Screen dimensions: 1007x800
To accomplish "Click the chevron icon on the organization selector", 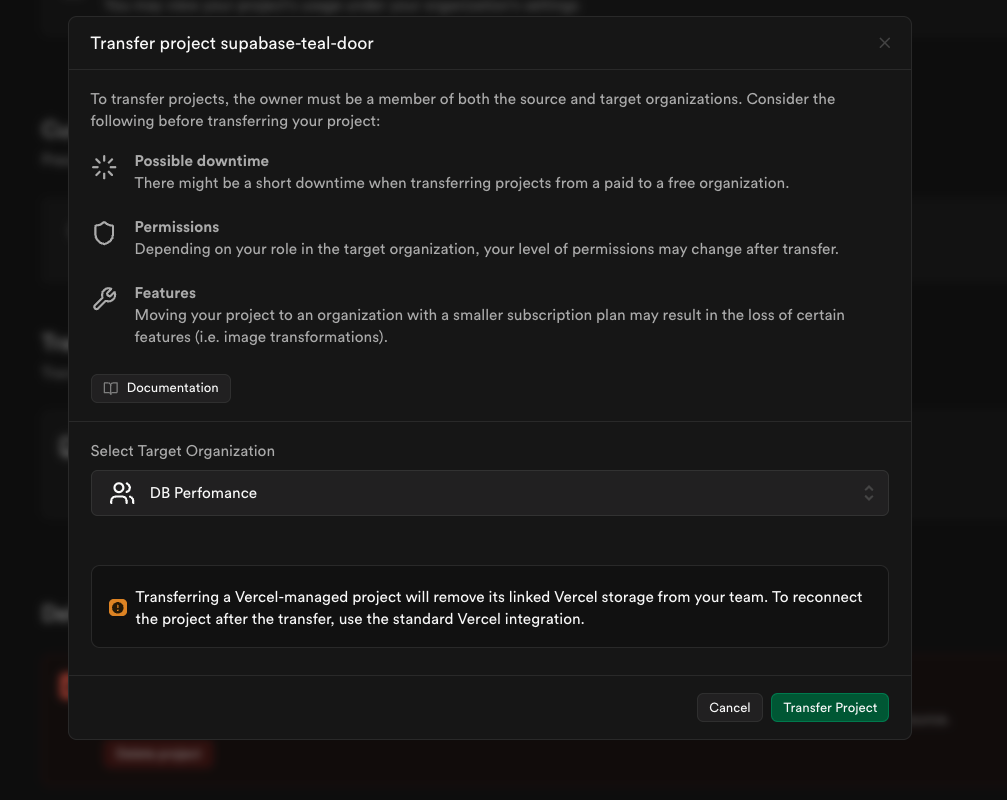I will click(868, 493).
